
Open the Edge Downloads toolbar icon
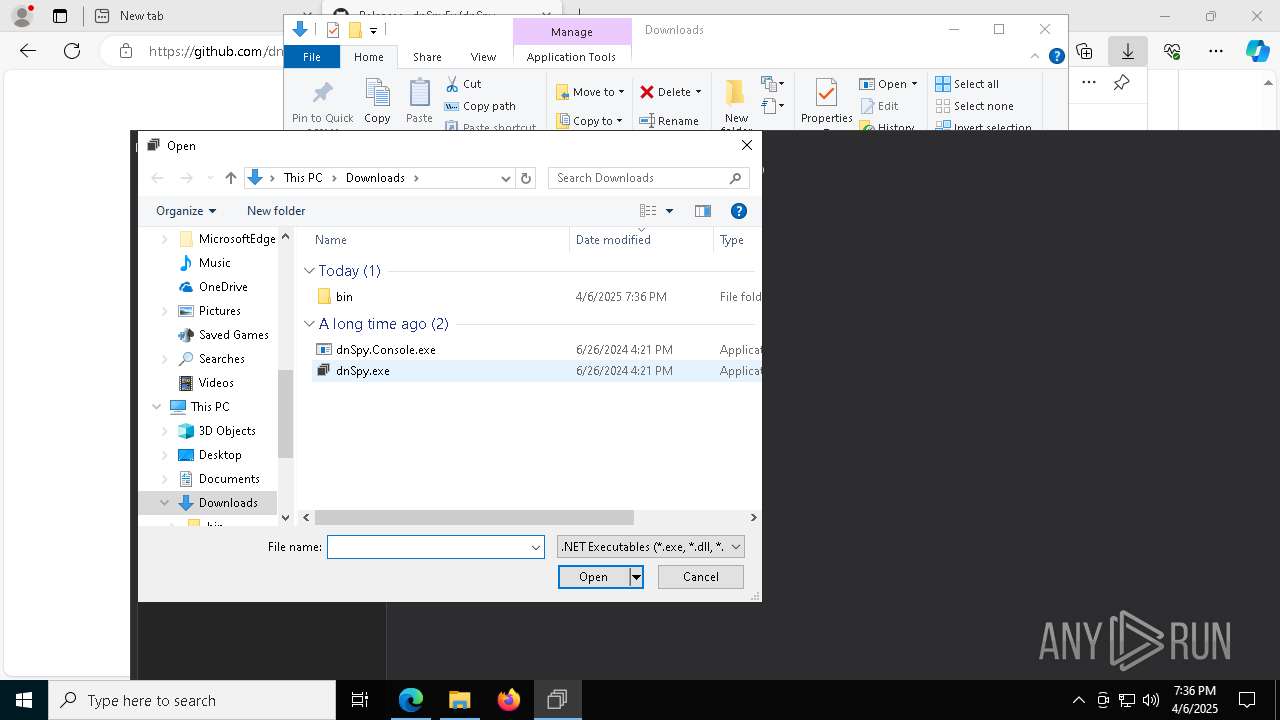1128,51
